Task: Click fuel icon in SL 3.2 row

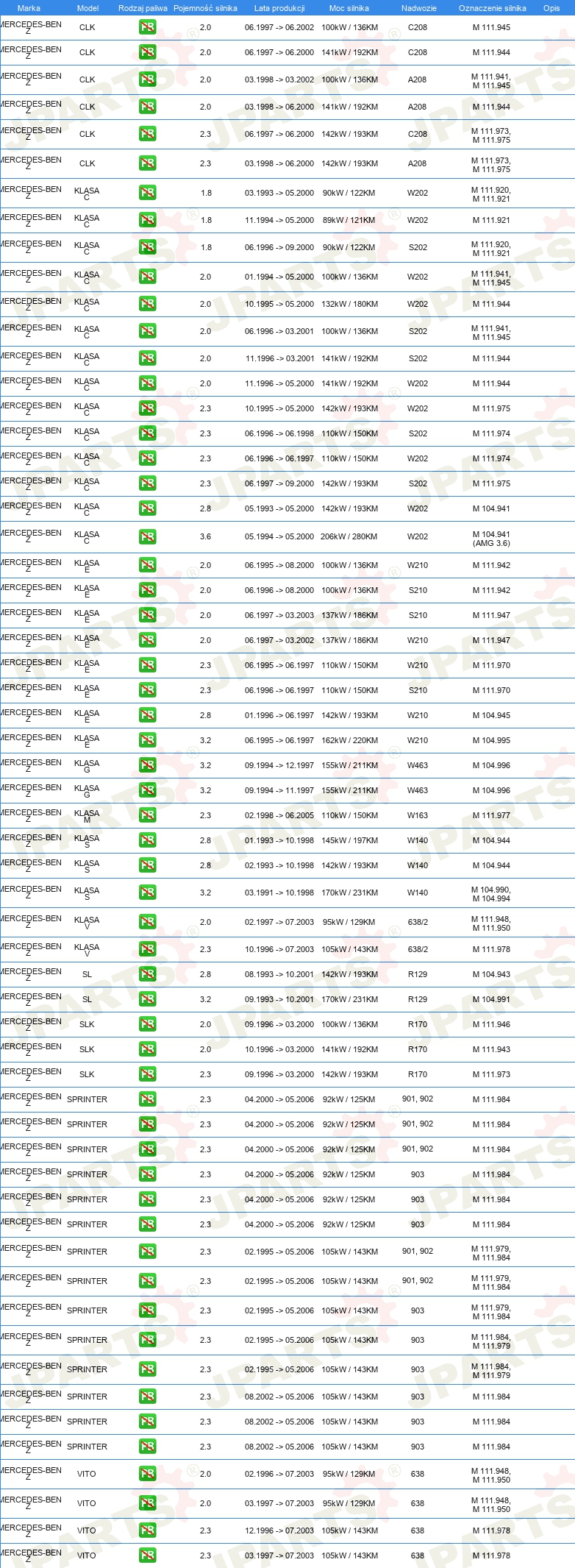Action: click(147, 999)
